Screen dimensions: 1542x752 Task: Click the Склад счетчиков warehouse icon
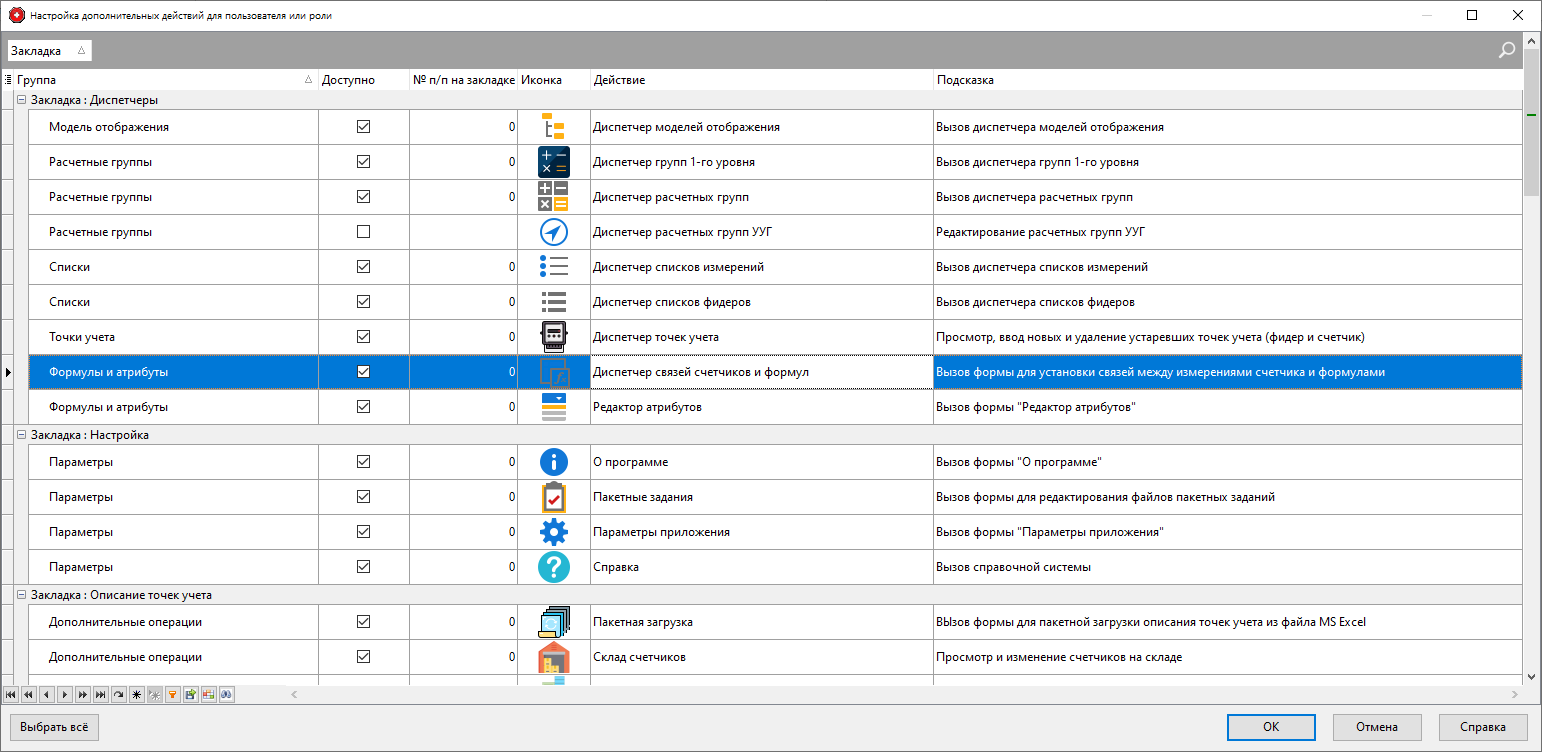553,656
